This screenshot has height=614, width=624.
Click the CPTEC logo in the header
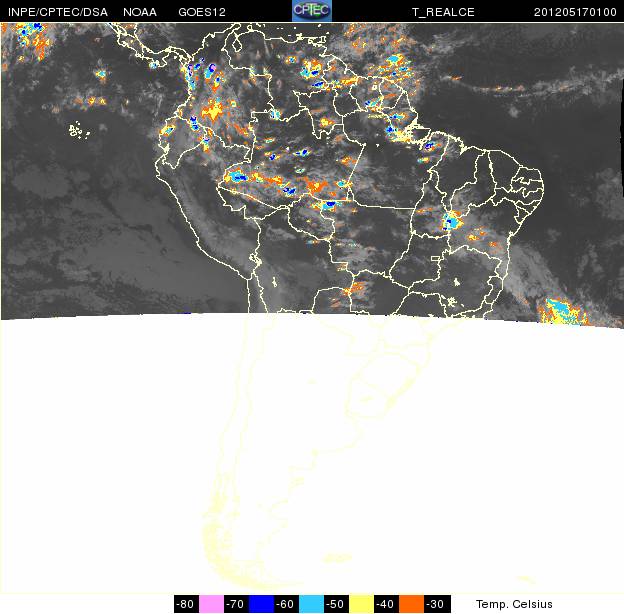point(312,11)
